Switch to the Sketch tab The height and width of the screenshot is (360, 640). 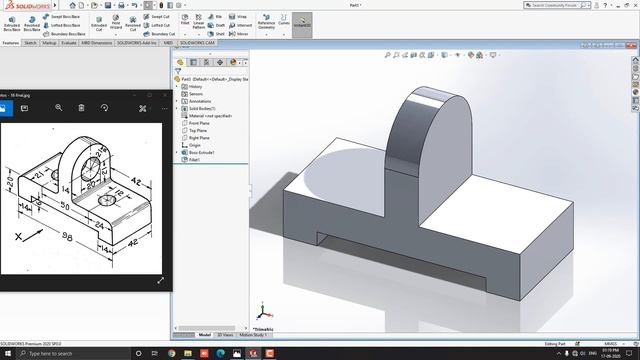(30, 43)
